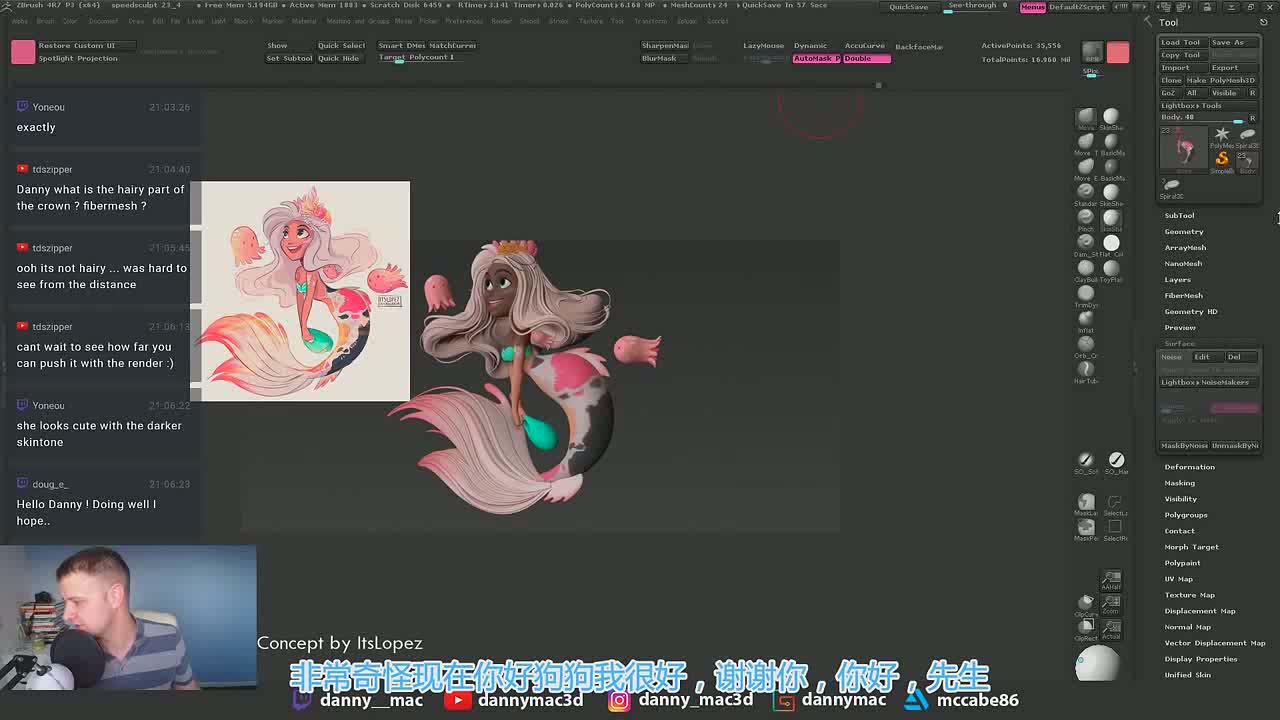Viewport: 1280px width, 720px height.
Task: Open the Masking section
Action: pyautogui.click(x=1179, y=483)
